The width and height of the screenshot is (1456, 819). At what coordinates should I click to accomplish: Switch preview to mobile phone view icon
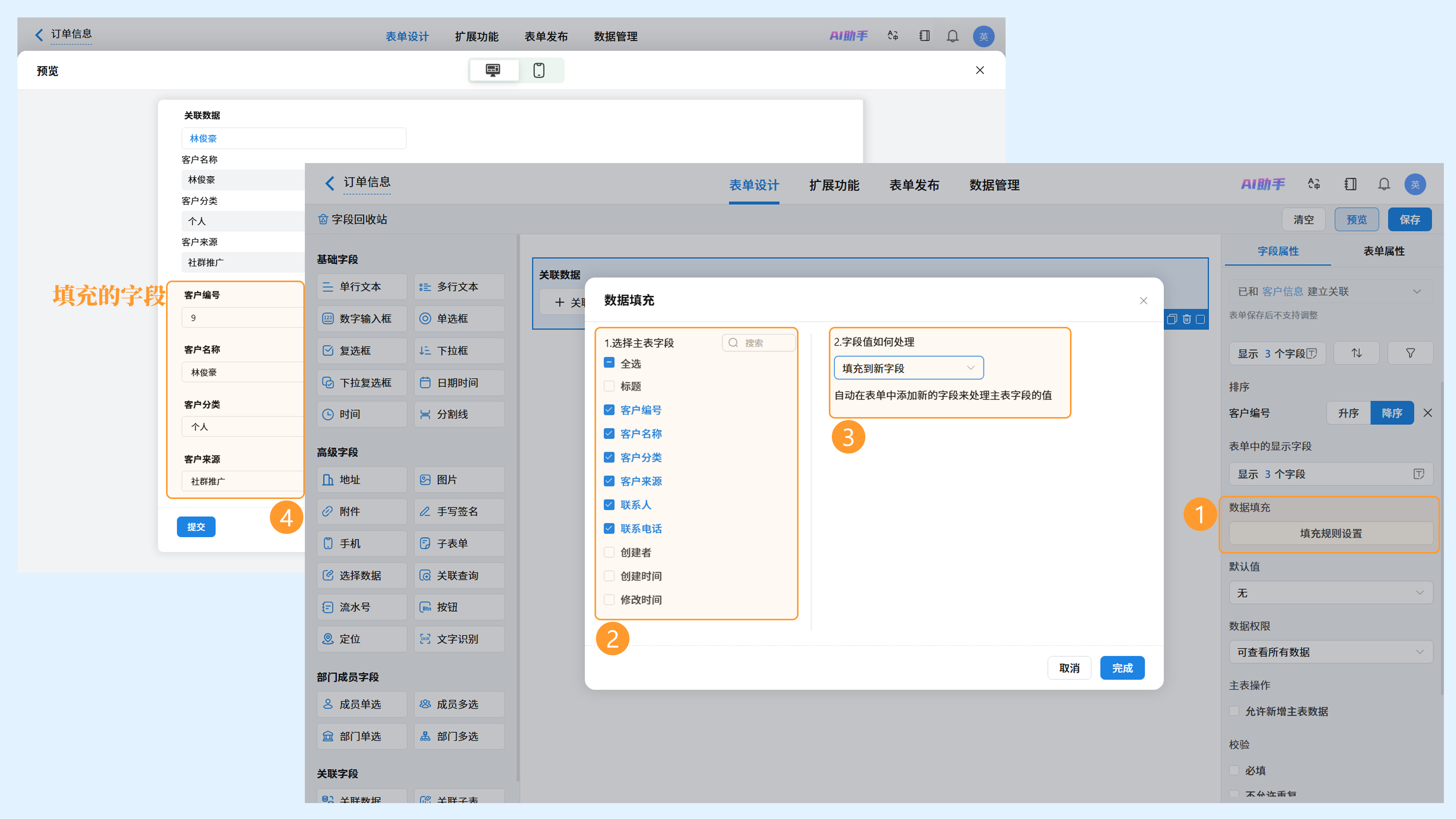pyautogui.click(x=539, y=70)
